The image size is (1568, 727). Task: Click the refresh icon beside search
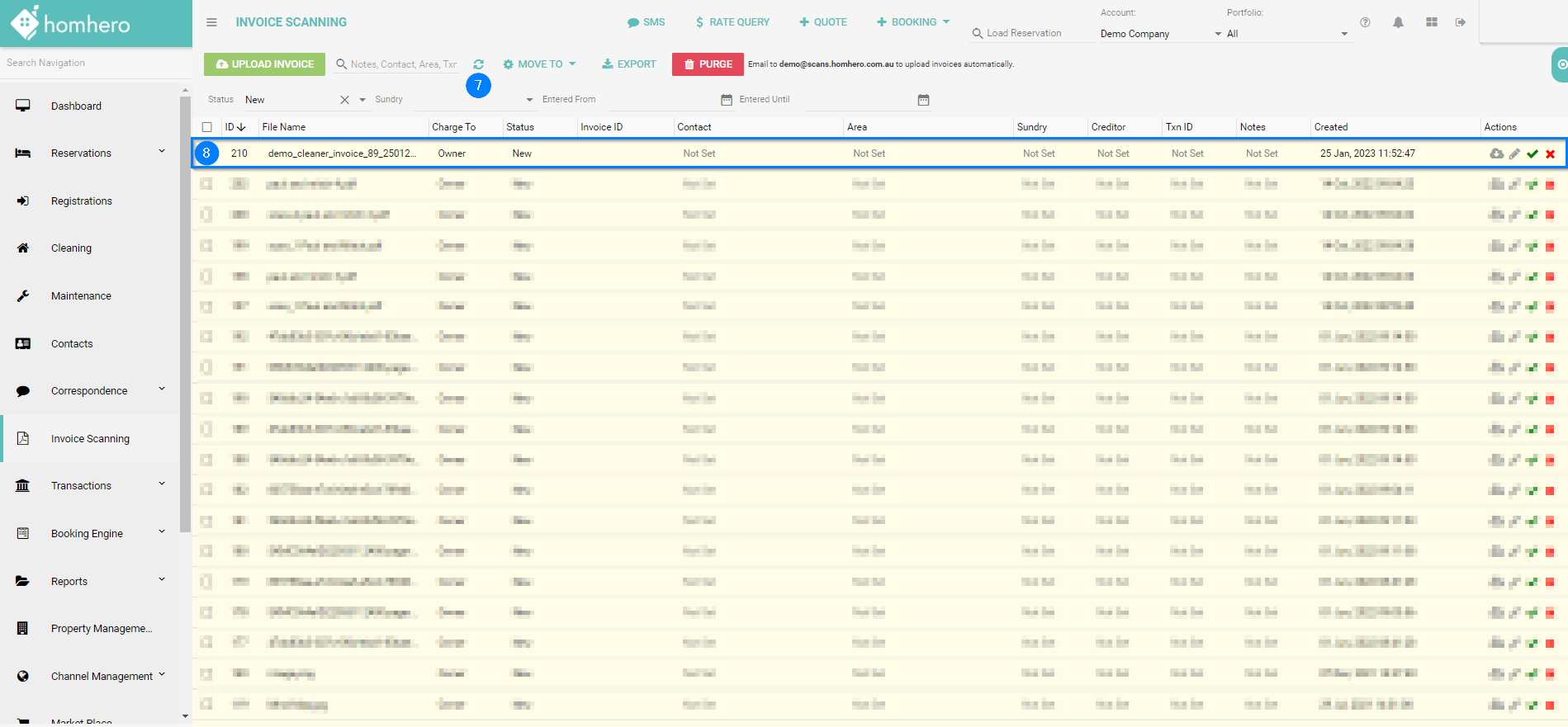[x=479, y=64]
